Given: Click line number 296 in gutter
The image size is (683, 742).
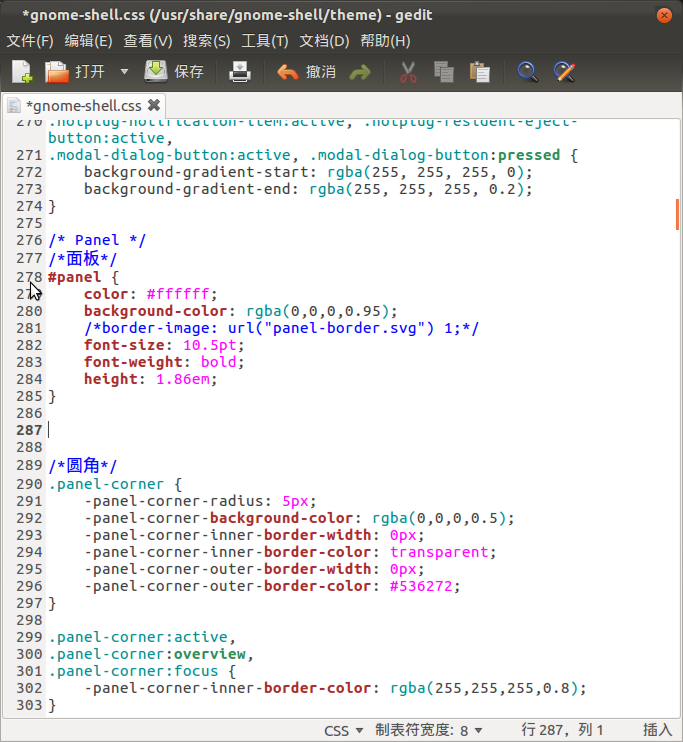Looking at the screenshot, I should 29,586.
